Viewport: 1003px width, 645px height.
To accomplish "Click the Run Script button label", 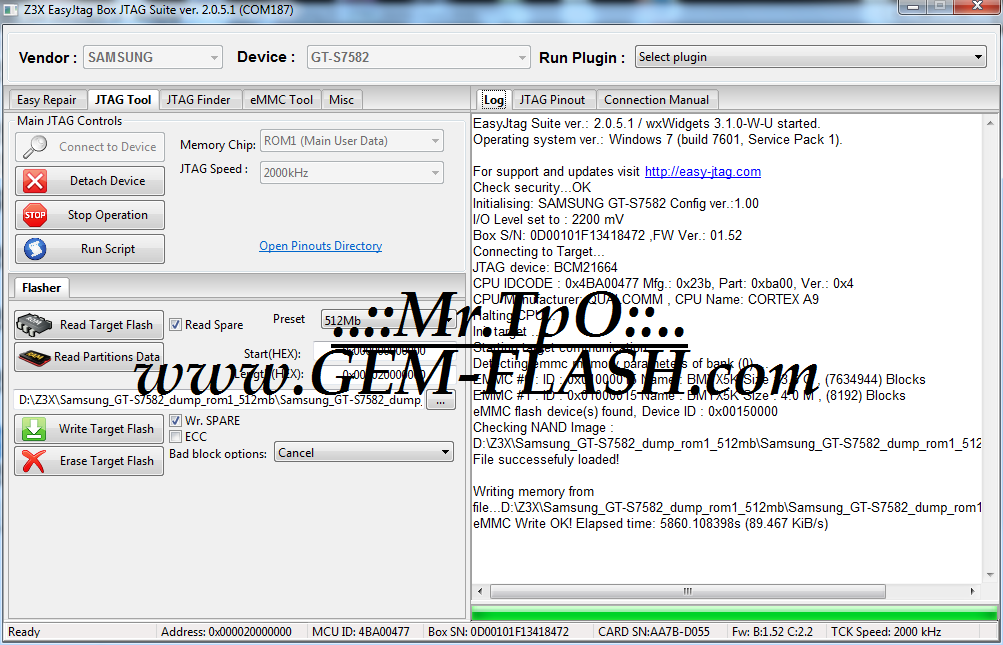I will 107,249.
